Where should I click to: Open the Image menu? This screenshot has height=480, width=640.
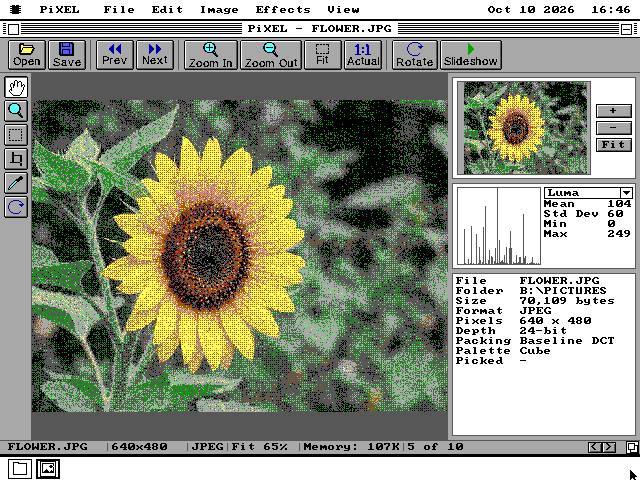click(x=219, y=9)
